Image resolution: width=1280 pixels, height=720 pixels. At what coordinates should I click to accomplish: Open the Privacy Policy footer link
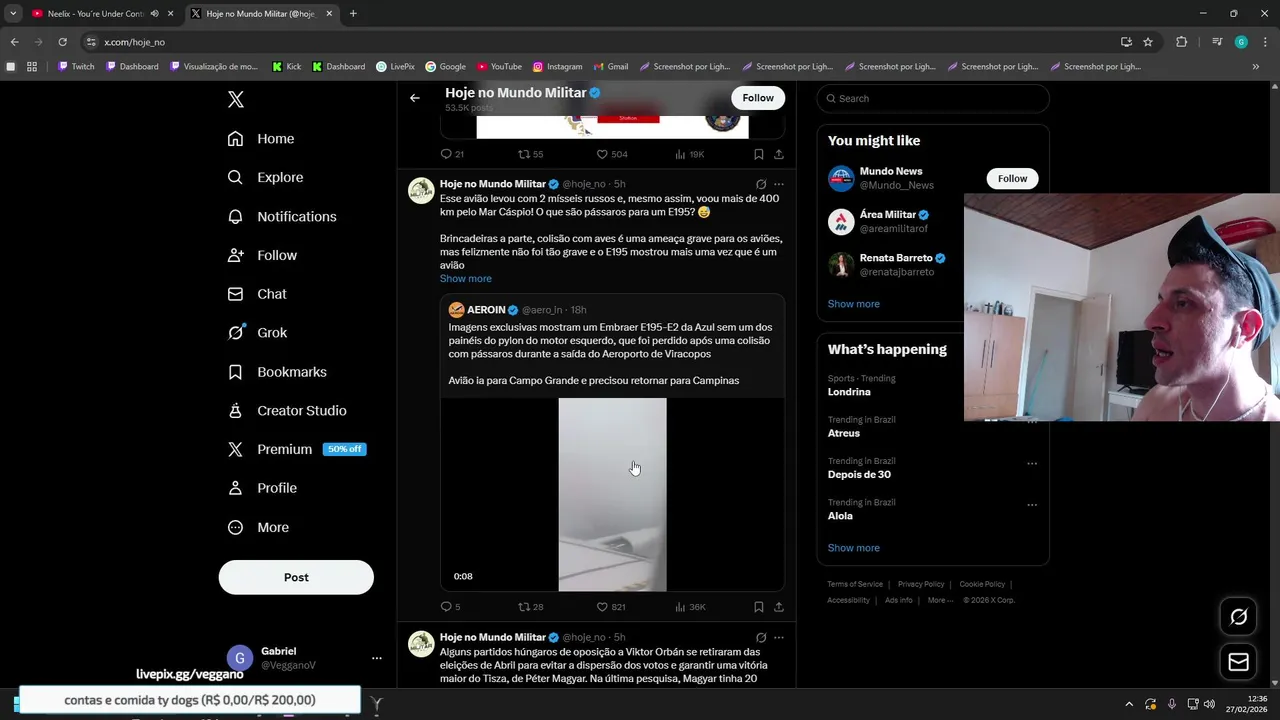click(x=921, y=584)
